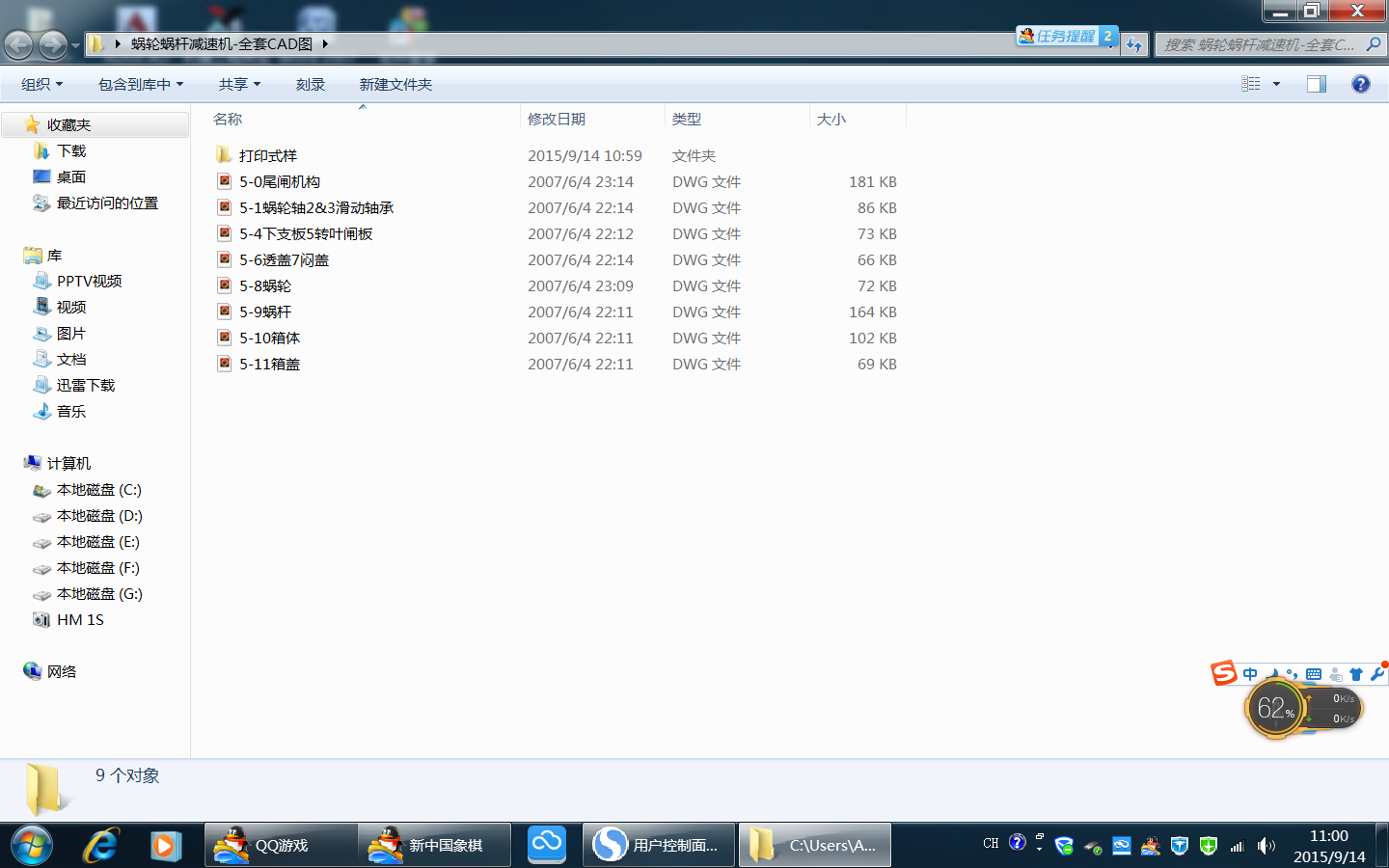
Task: Click the volume speaker icon in the tray
Action: tap(1266, 846)
